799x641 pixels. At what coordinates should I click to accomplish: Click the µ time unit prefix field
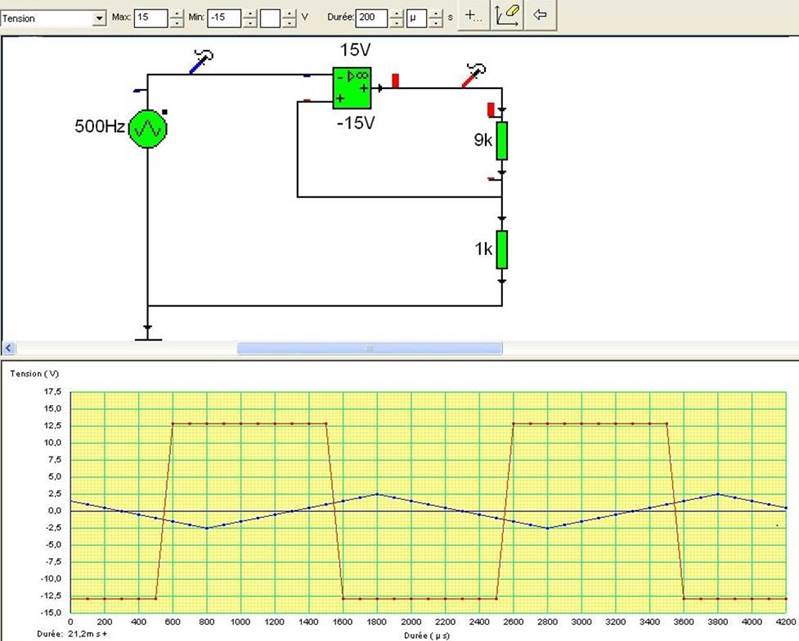point(416,18)
